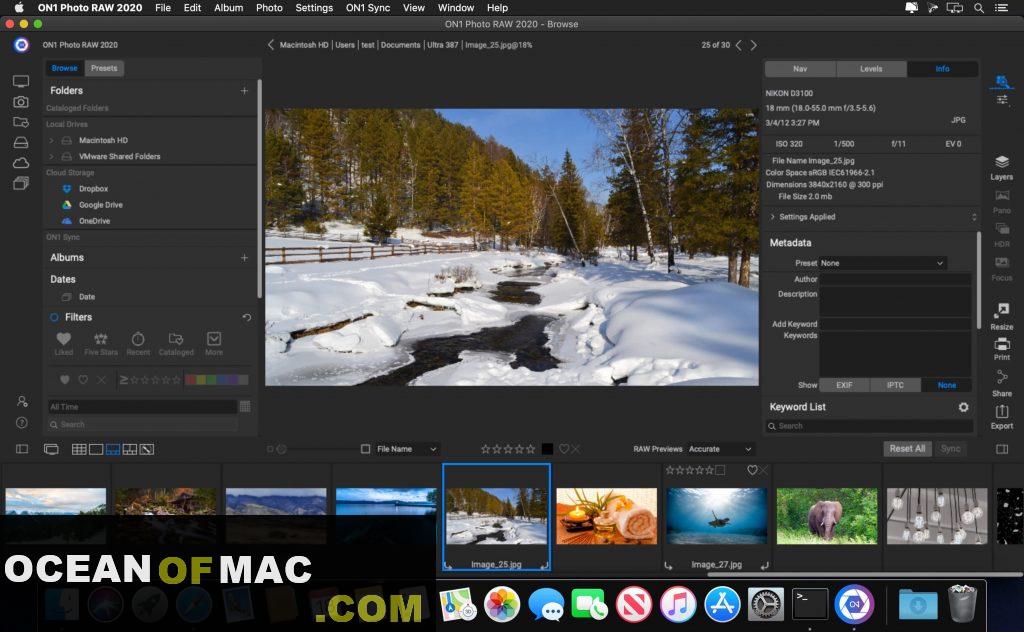This screenshot has width=1024, height=632.
Task: Show IPTC metadata
Action: [895, 385]
